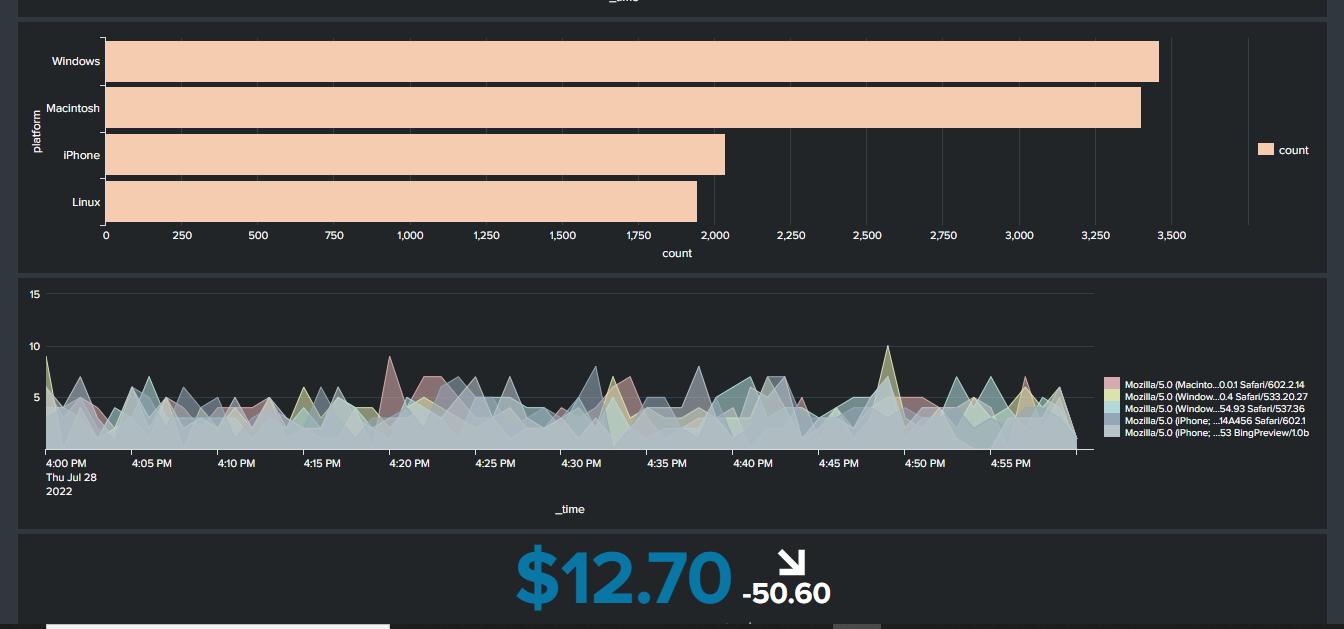Click the grey BingPreview/1.0b legend swatch
This screenshot has height=629, width=1344.
[1112, 433]
